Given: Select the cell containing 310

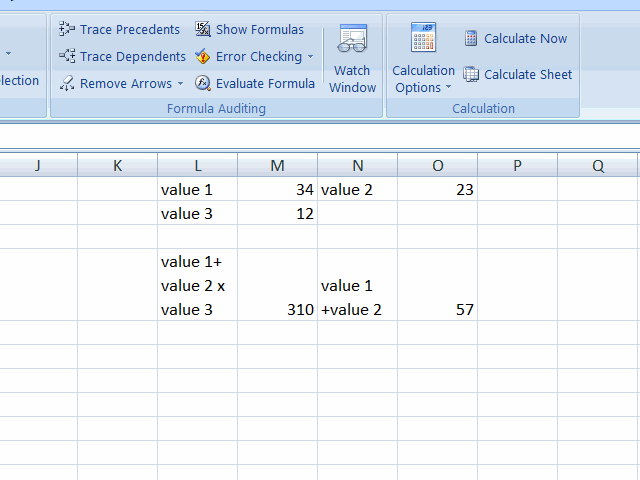Looking at the screenshot, I should (278, 285).
